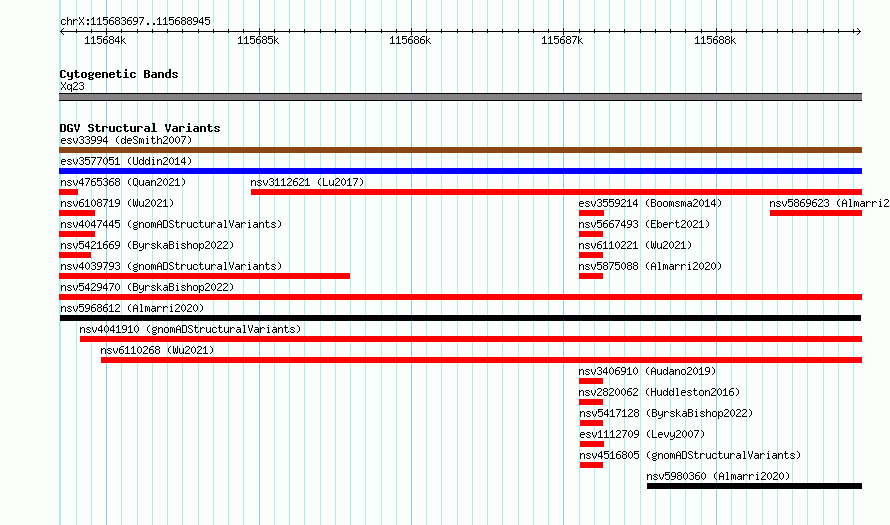Viewport: 890px width, 525px height.
Task: Click the 115685k ruler position
Action: 258,40
